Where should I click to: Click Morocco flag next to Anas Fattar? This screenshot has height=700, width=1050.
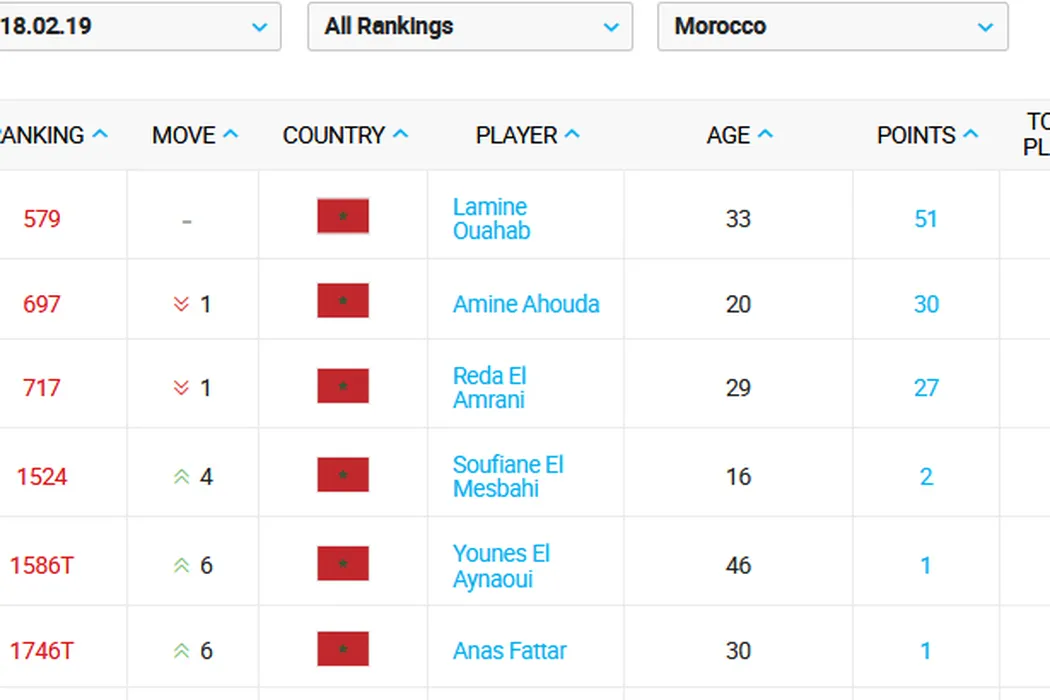click(343, 649)
